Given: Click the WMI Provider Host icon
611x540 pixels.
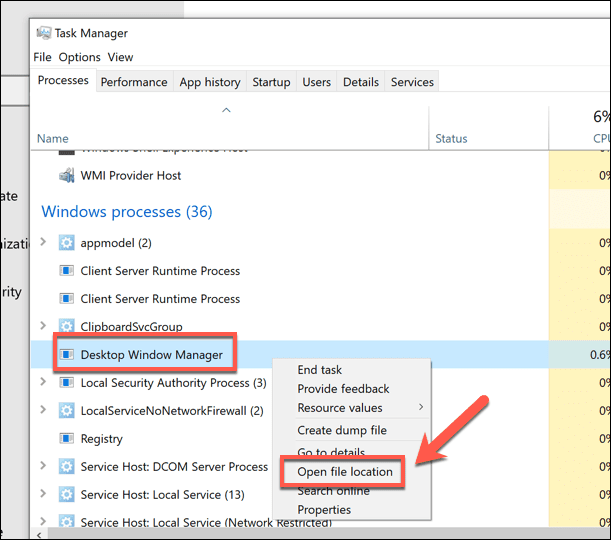Looking at the screenshot, I should click(67, 175).
